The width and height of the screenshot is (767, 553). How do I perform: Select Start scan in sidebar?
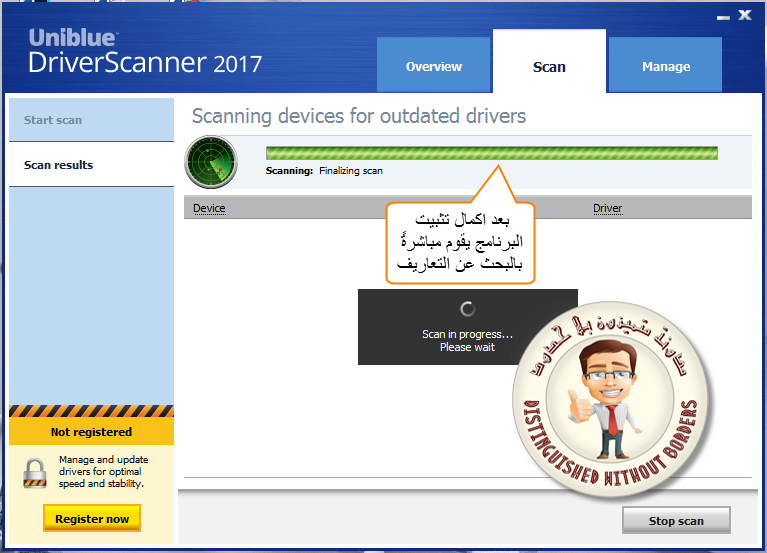pyautogui.click(x=91, y=120)
